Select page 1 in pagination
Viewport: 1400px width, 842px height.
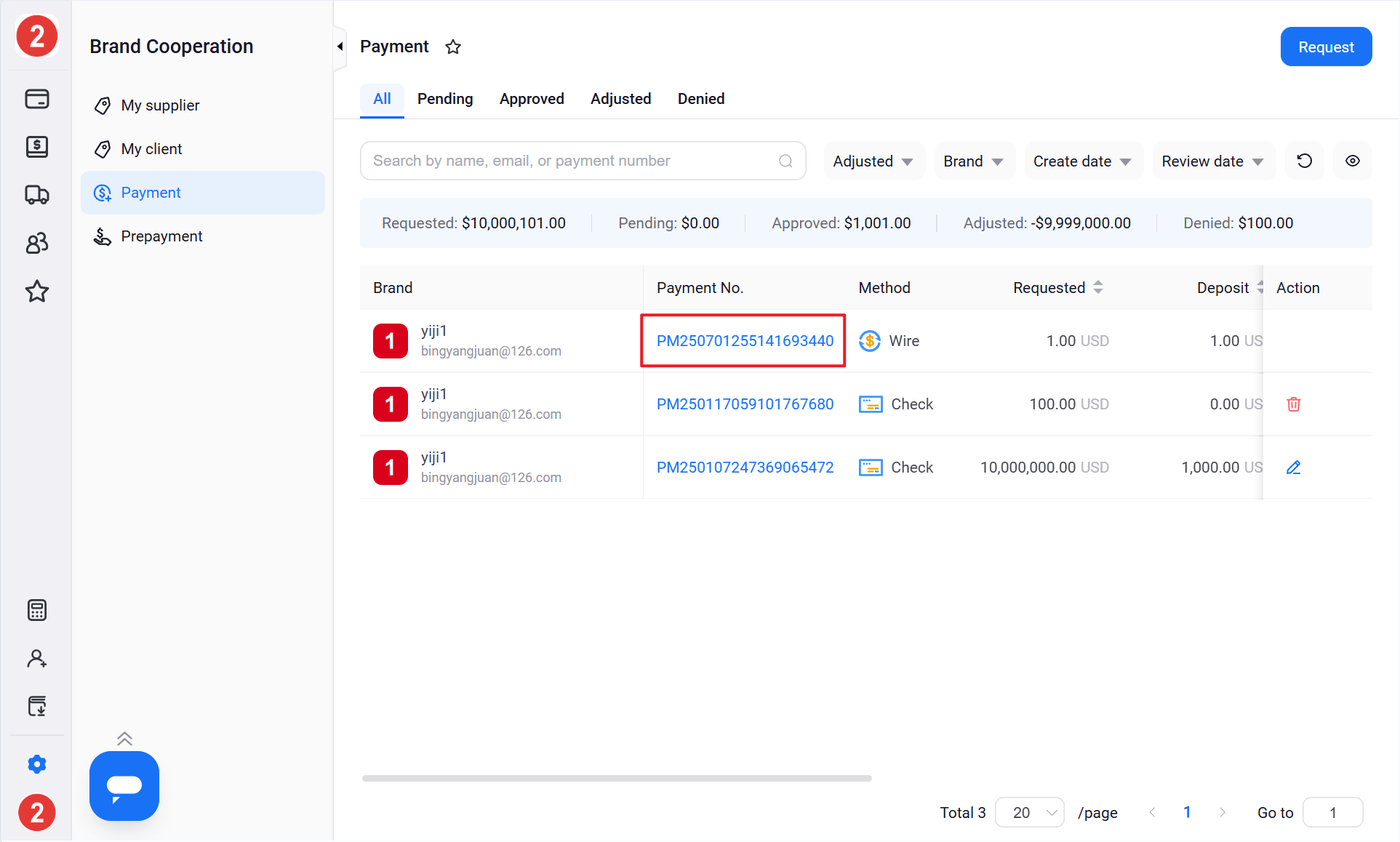pos(1187,812)
